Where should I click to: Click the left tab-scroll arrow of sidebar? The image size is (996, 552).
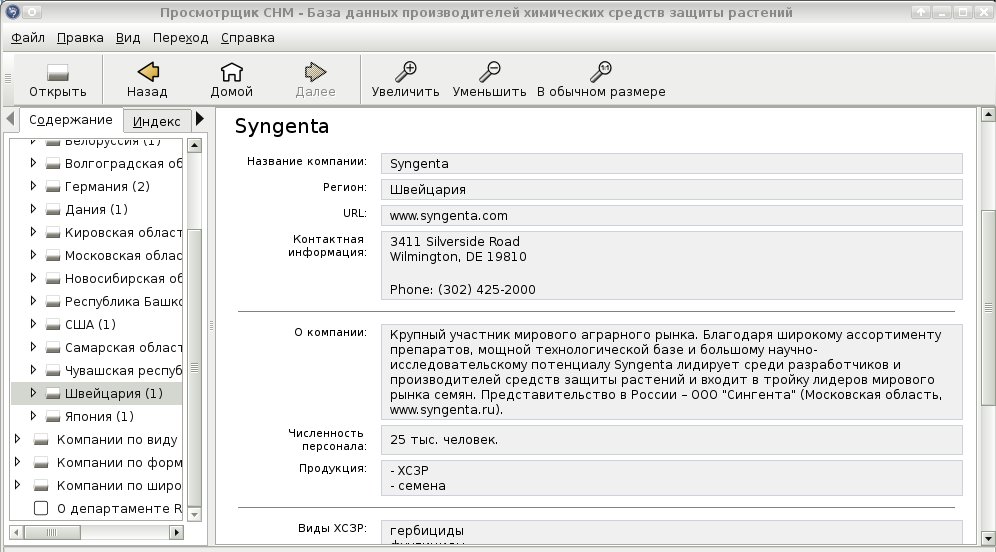pyautogui.click(x=10, y=119)
